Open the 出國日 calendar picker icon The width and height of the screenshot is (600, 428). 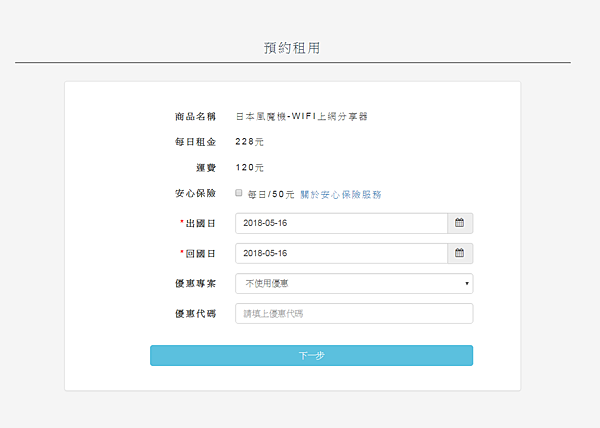pyautogui.click(x=459, y=223)
